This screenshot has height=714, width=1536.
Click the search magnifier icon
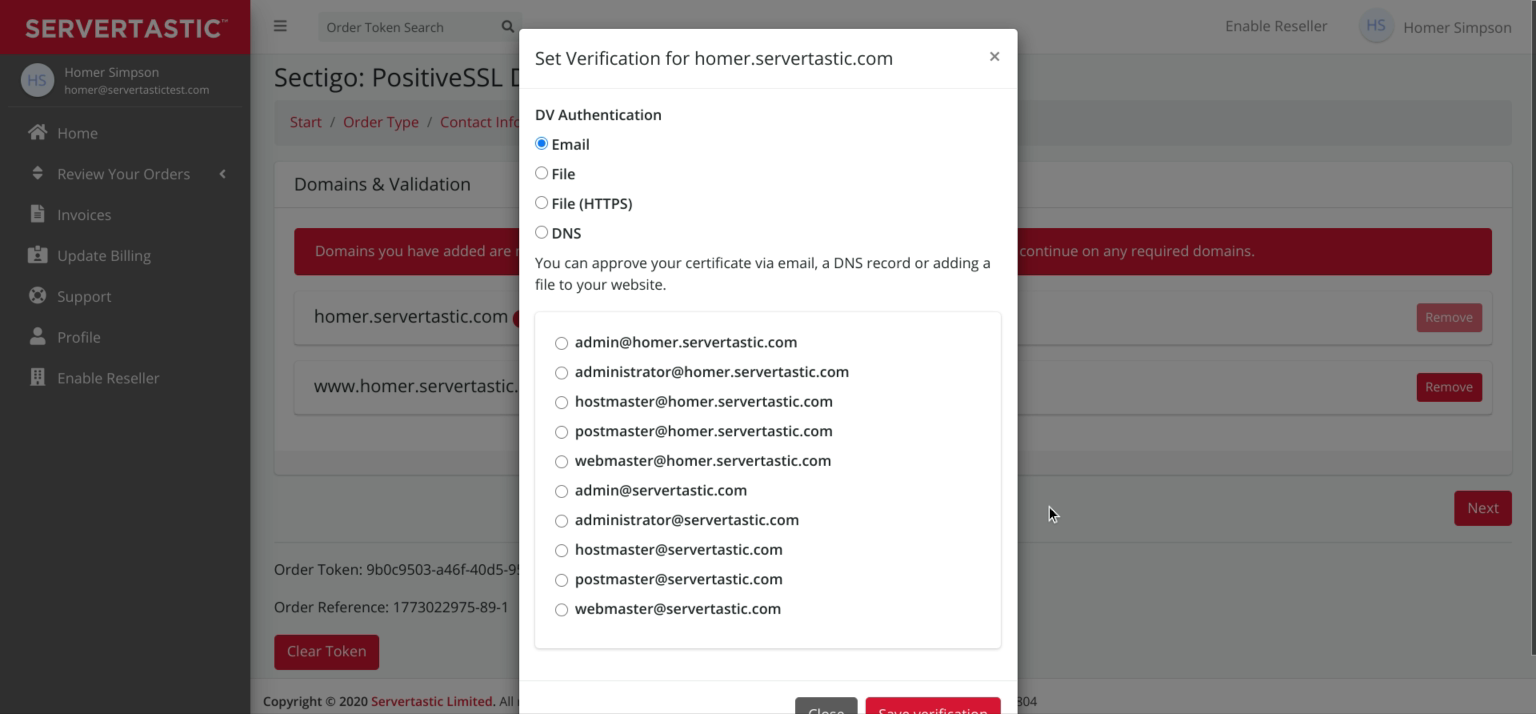[x=507, y=27]
